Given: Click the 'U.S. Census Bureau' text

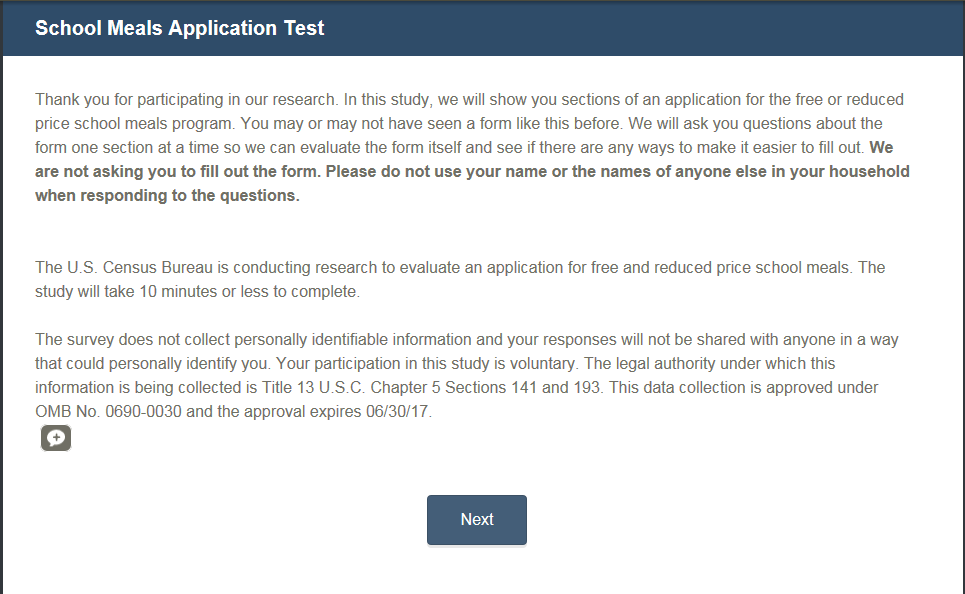Looking at the screenshot, I should point(132,268).
